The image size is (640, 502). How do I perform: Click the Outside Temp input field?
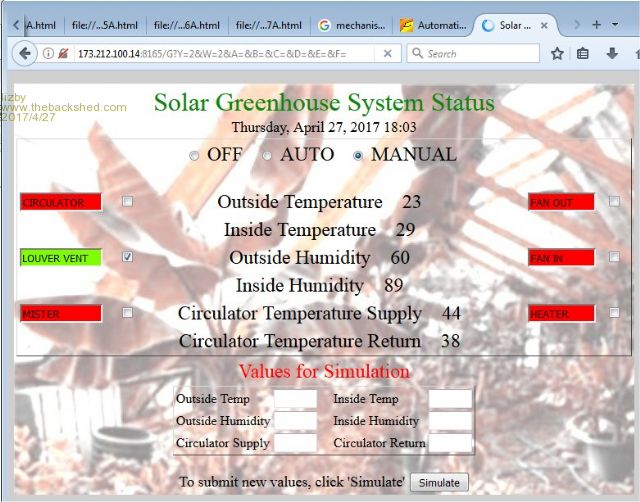pyautogui.click(x=295, y=399)
